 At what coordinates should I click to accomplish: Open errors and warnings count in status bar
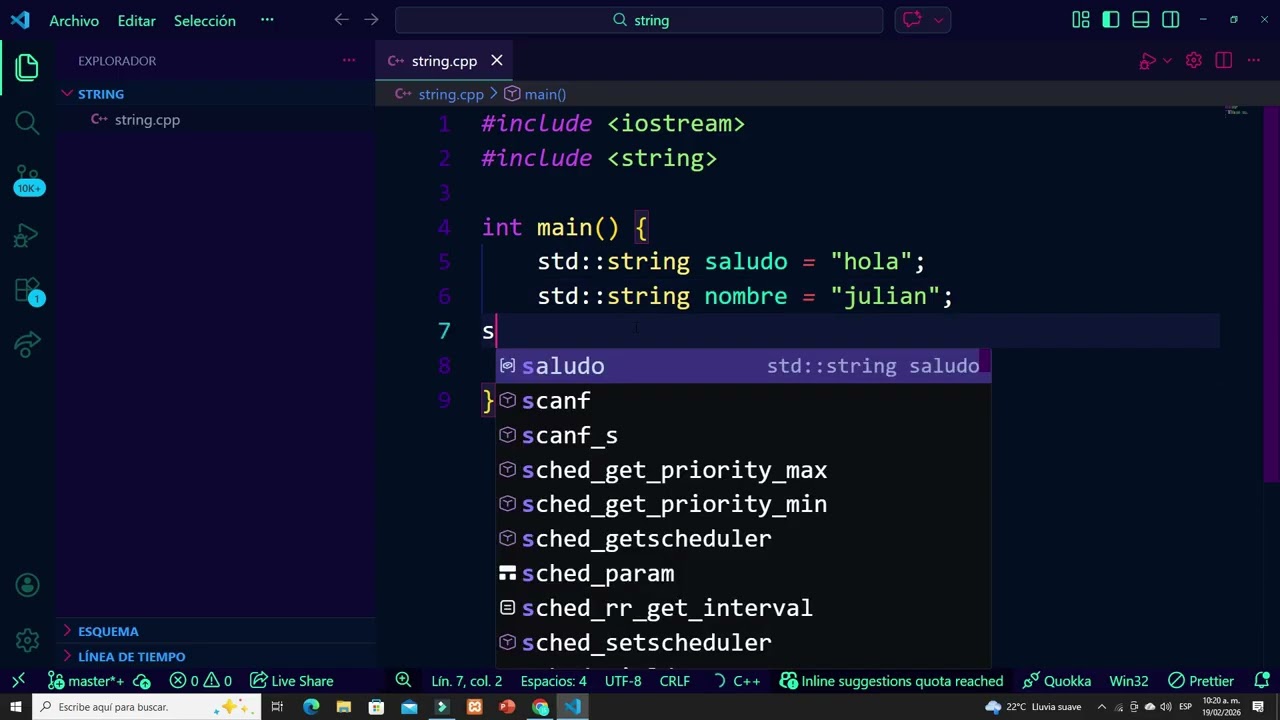coord(200,681)
